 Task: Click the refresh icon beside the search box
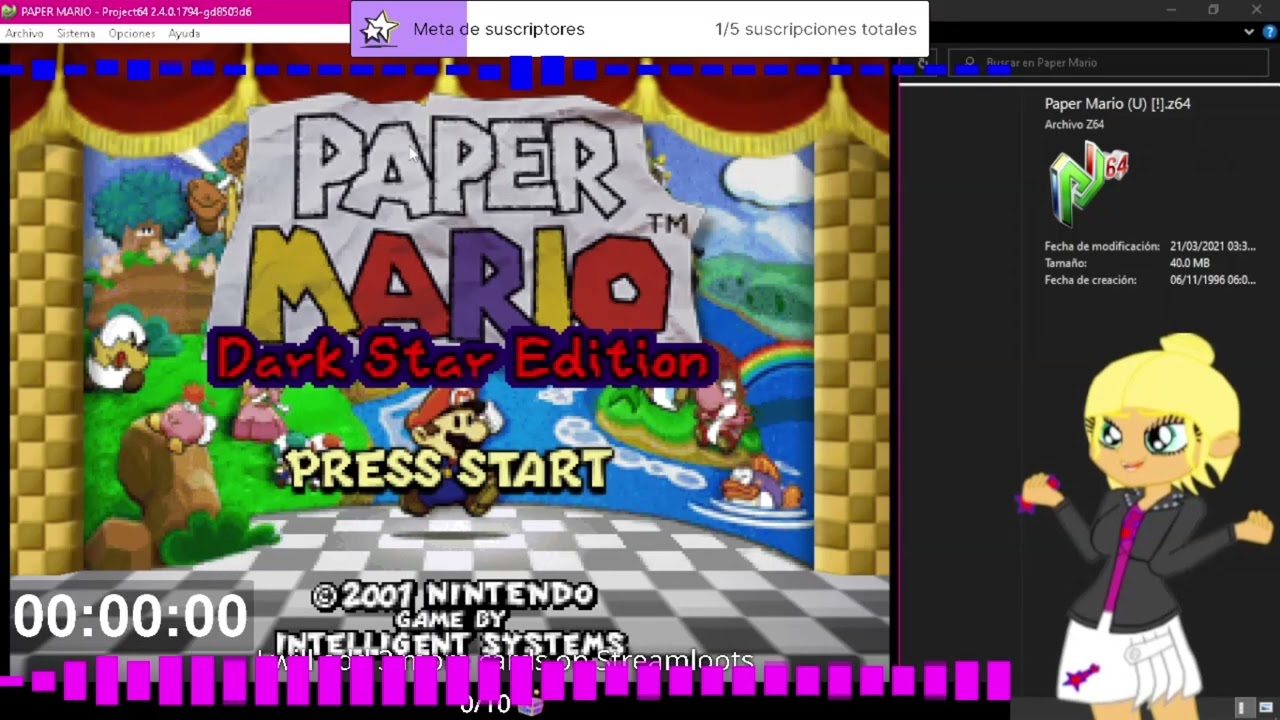[x=923, y=62]
